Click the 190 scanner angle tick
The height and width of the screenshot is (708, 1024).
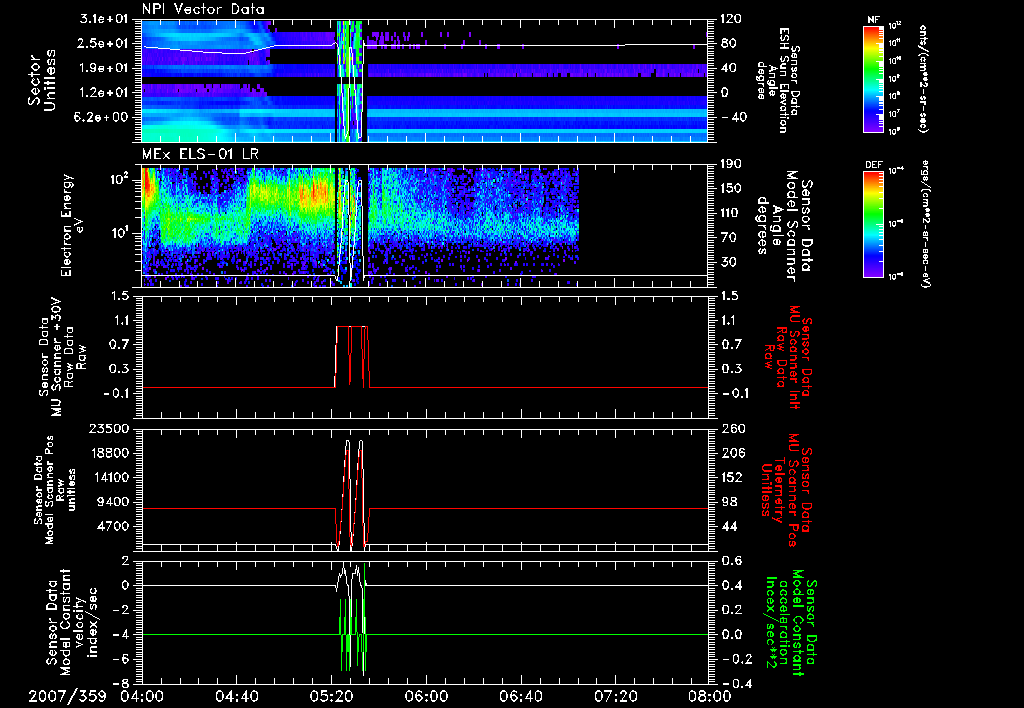pos(731,164)
